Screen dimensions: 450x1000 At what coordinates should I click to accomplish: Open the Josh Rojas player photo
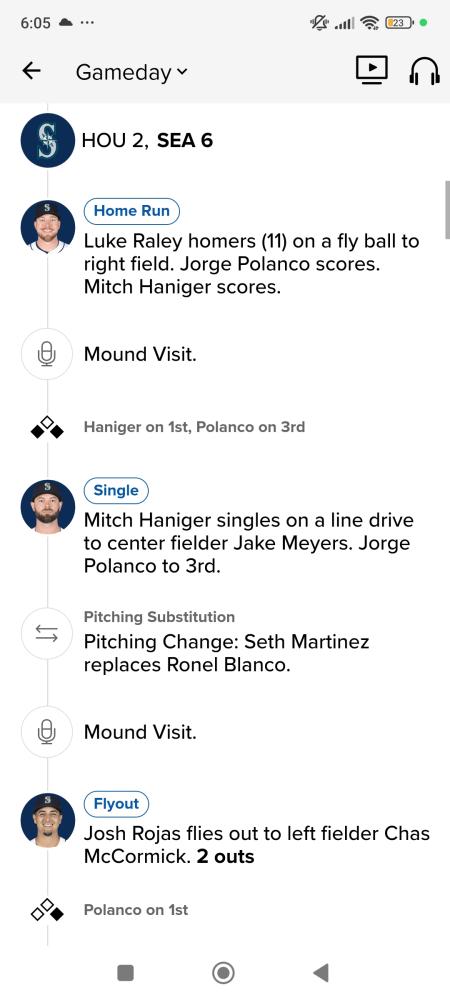[47, 820]
